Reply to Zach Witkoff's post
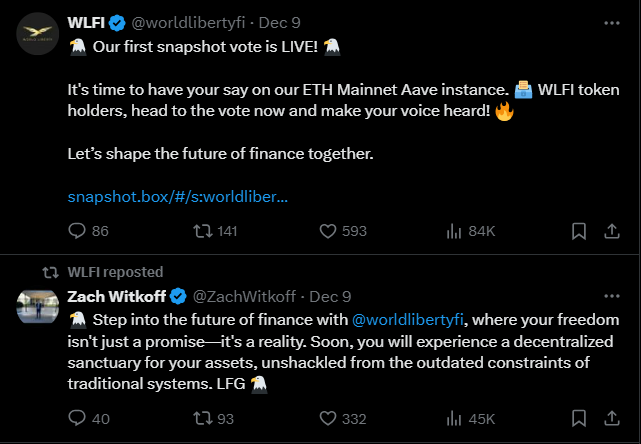Image resolution: width=641 pixels, height=444 pixels. (78, 418)
